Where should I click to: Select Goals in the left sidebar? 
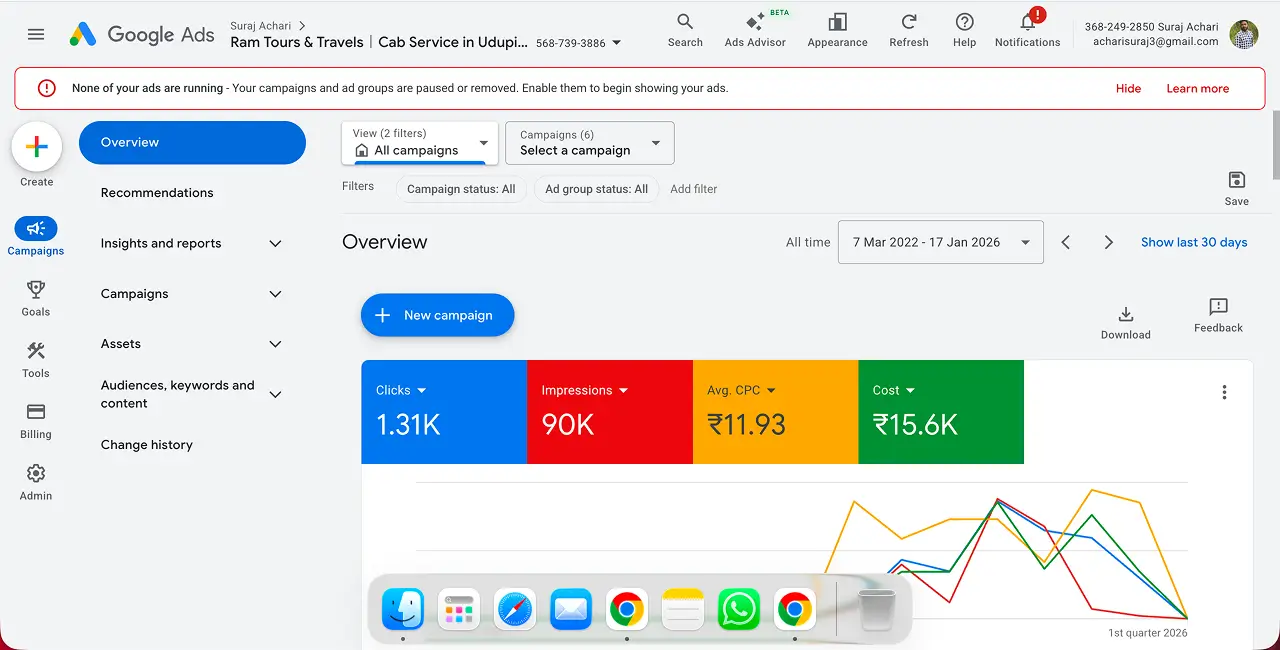coord(35,298)
